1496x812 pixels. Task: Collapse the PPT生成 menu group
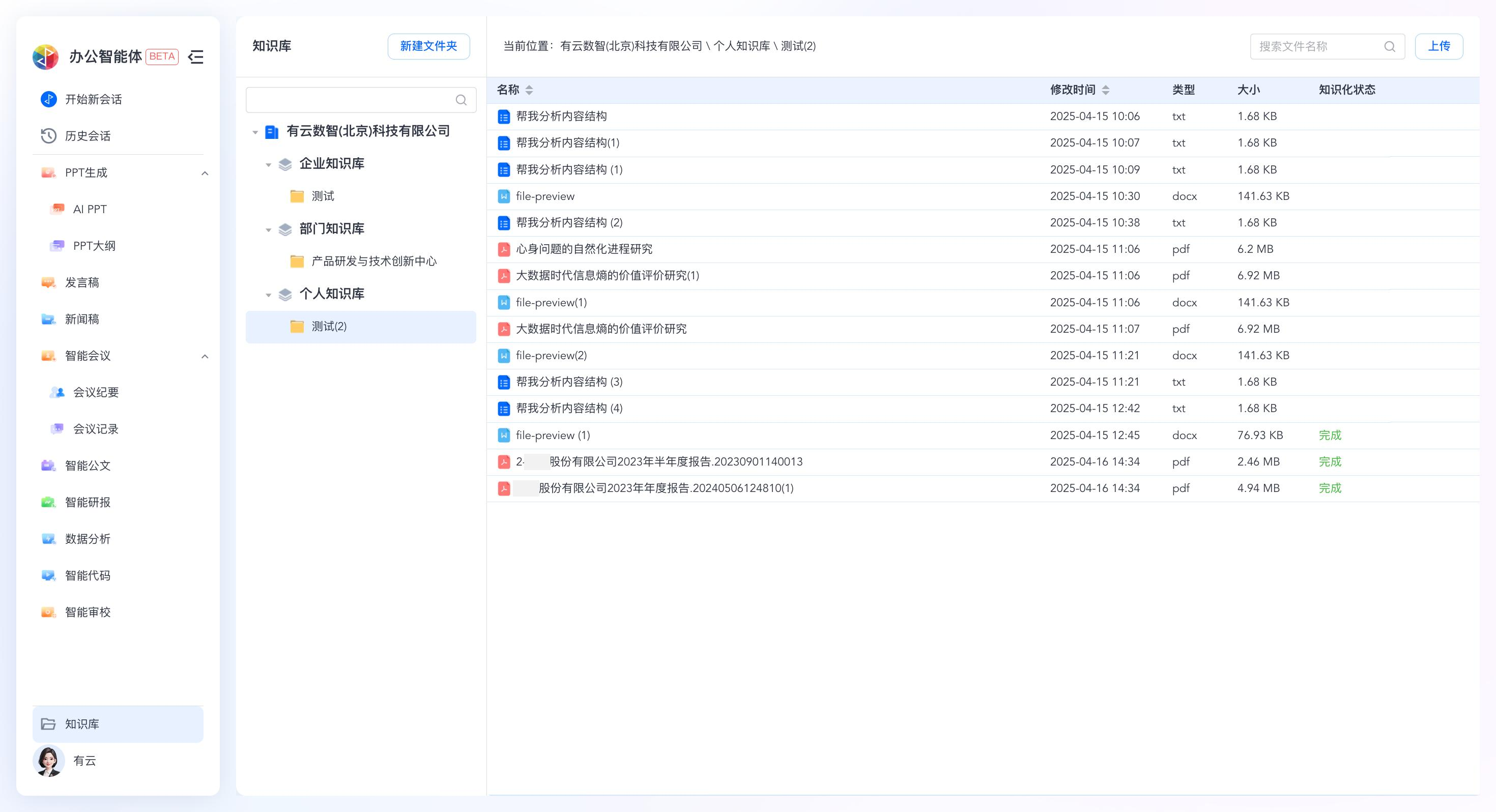click(205, 173)
